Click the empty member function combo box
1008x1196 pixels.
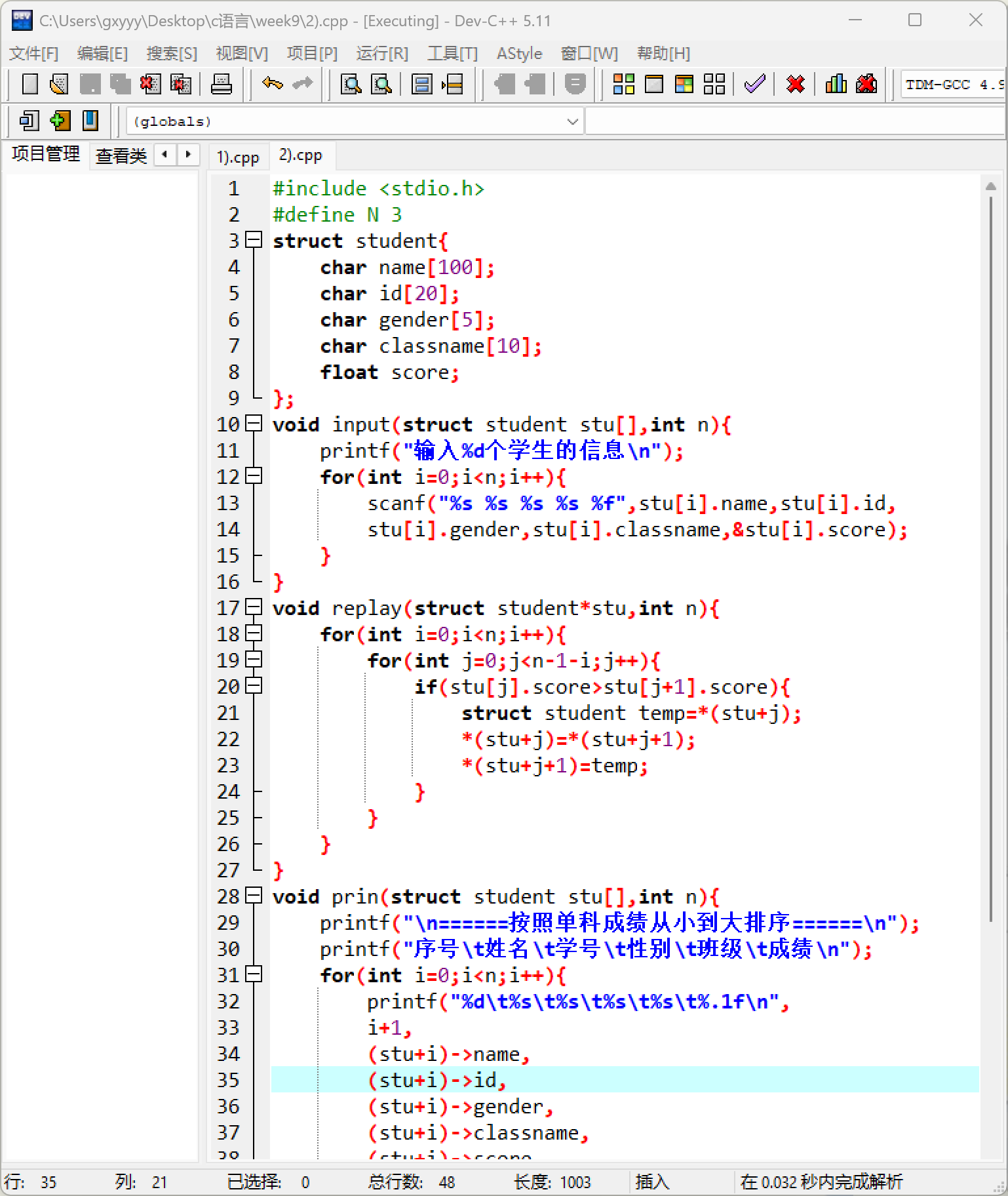[x=795, y=121]
